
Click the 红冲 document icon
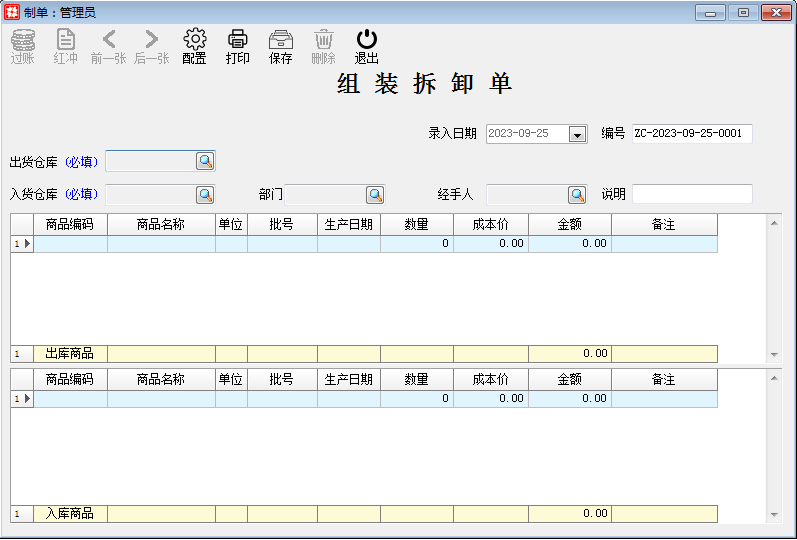point(66,40)
